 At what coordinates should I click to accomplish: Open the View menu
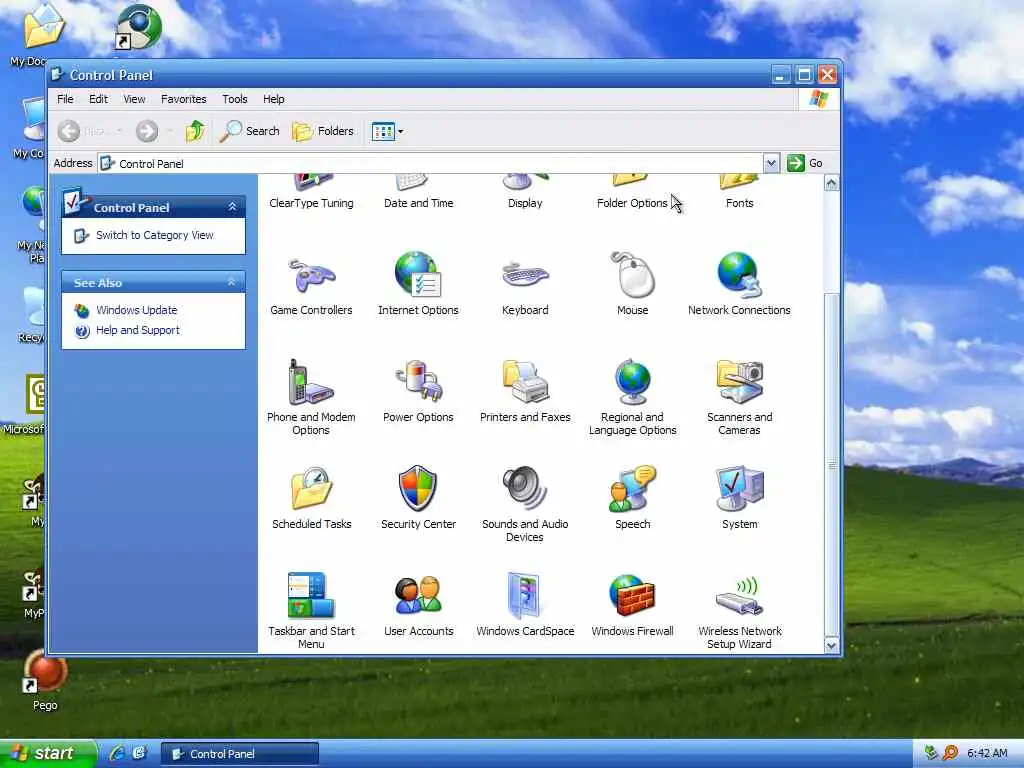(x=135, y=99)
